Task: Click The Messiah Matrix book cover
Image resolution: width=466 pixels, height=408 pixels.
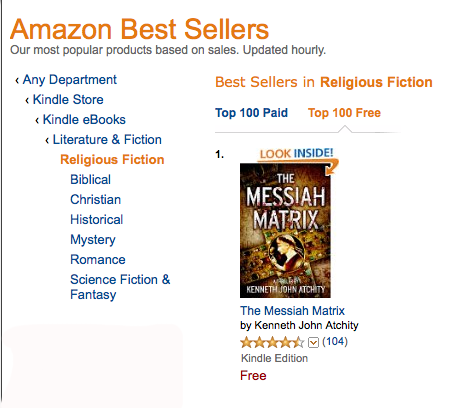Action: tap(285, 230)
